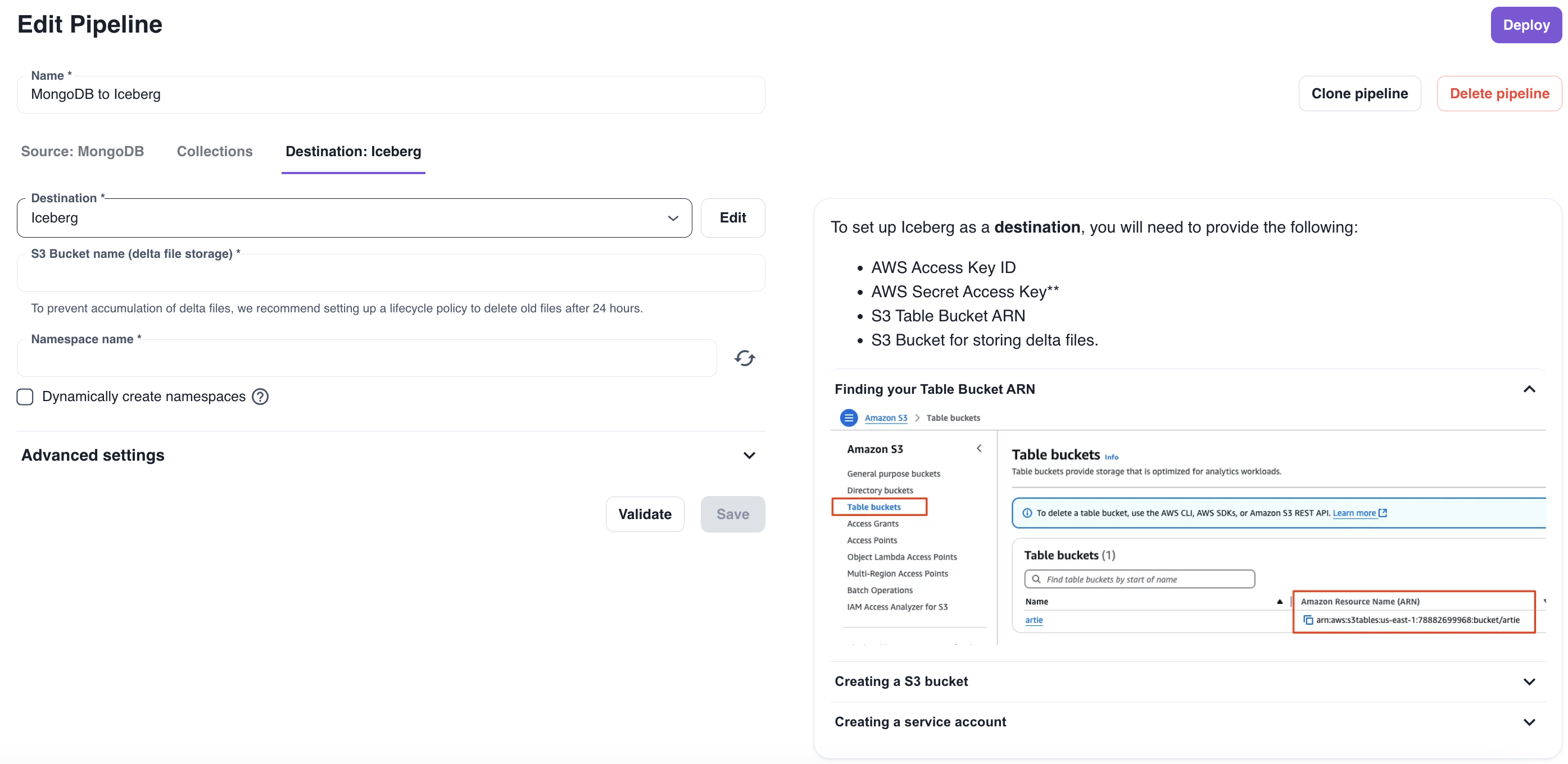Focus the S3 Bucket name field
The height and width of the screenshot is (764, 1568).
click(391, 272)
